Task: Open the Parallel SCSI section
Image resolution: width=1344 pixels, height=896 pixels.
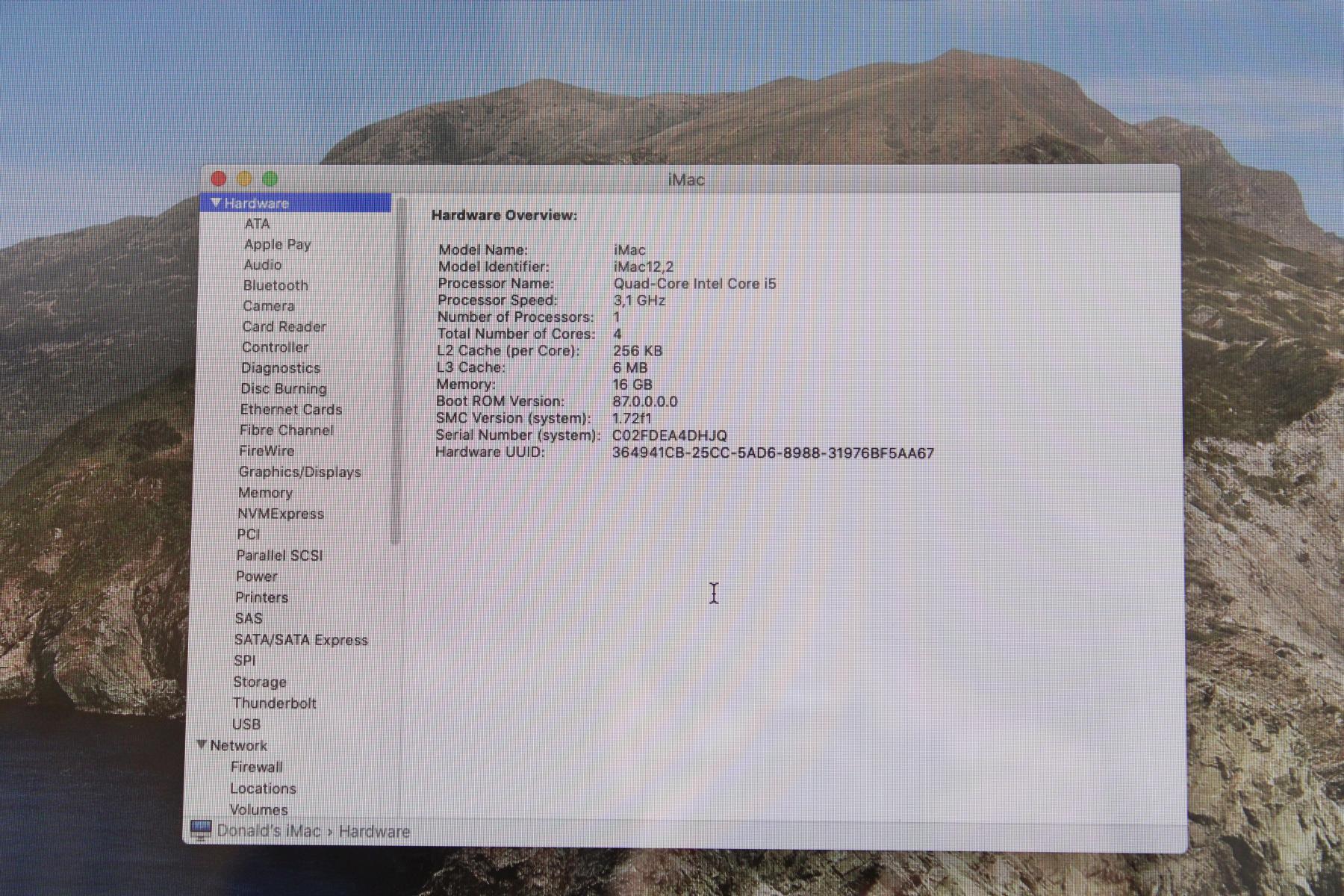Action: point(280,556)
